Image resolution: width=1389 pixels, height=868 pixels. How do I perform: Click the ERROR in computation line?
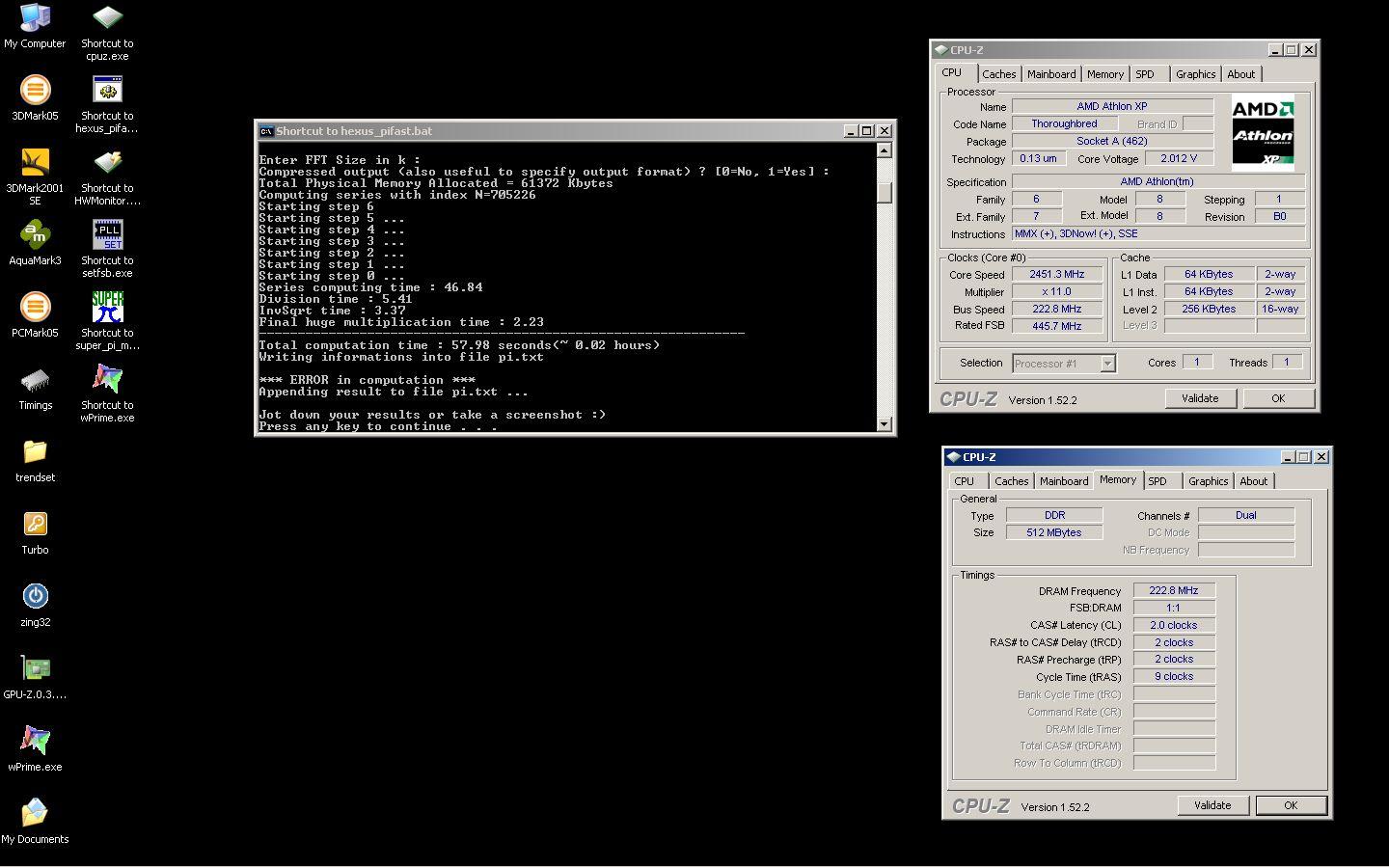tap(367, 380)
